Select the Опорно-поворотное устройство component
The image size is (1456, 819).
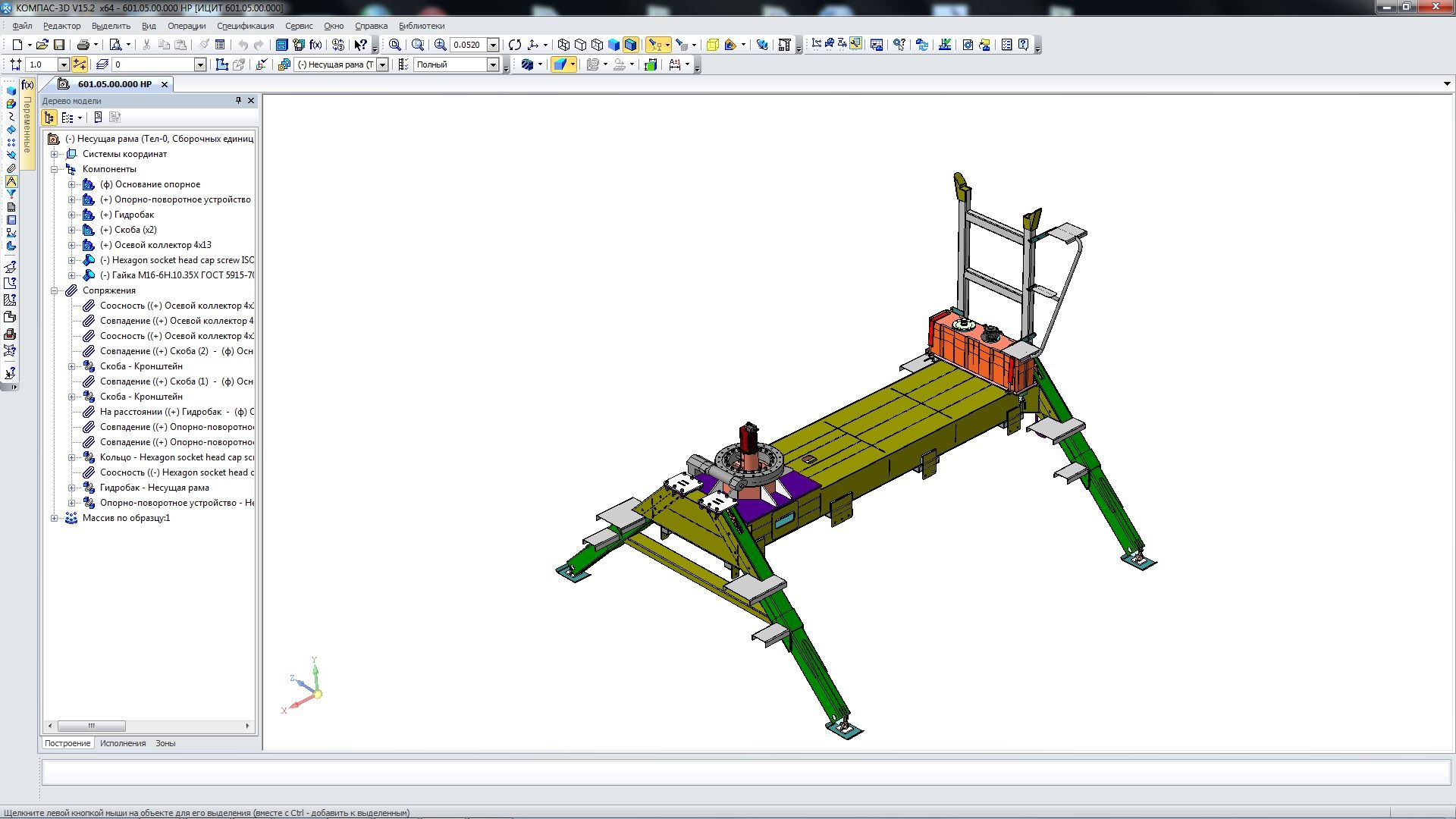[182, 199]
